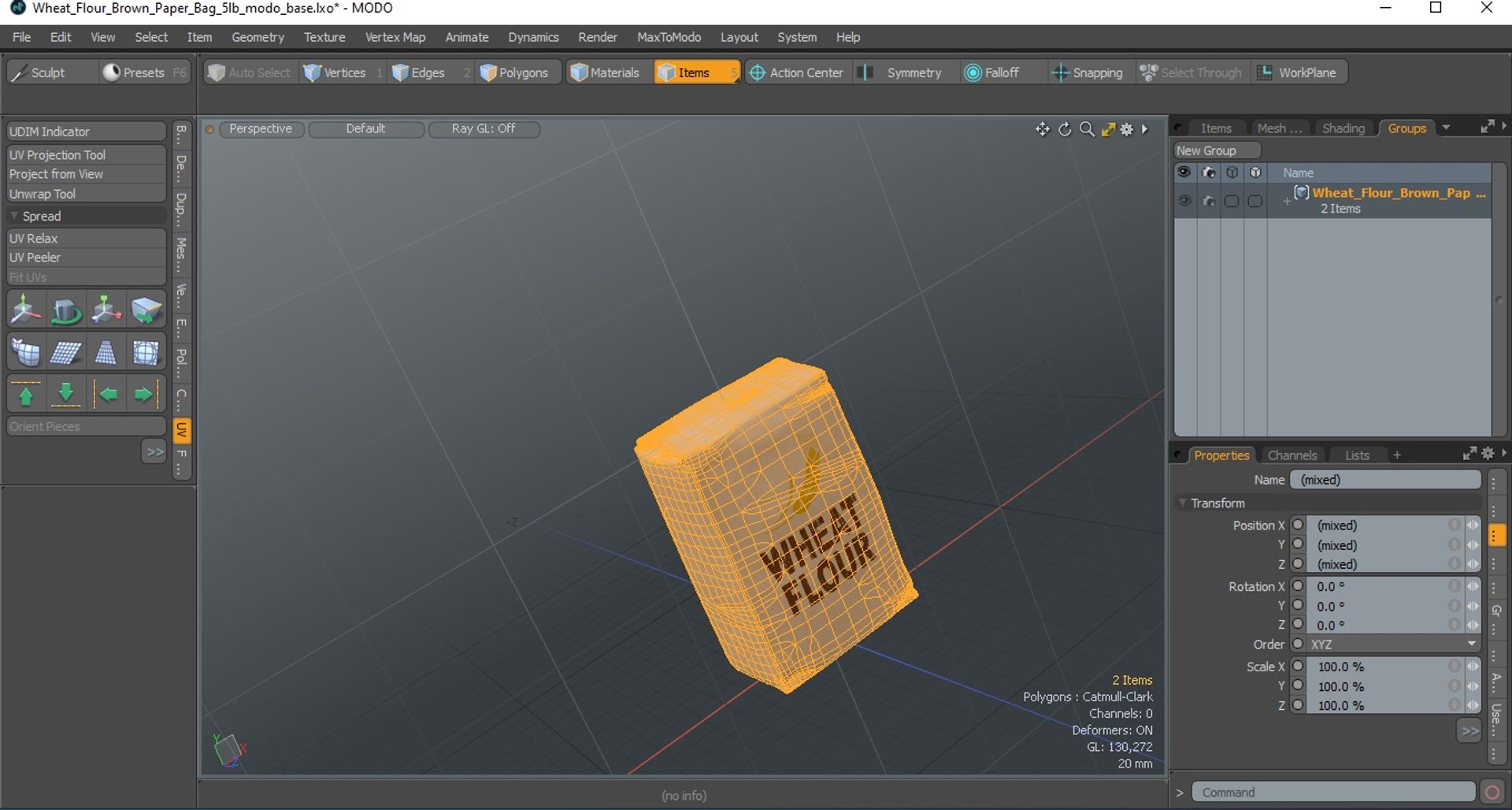Open the rotation Order XYZ dropdown
Viewport: 1512px width, 810px height.
[1394, 645]
